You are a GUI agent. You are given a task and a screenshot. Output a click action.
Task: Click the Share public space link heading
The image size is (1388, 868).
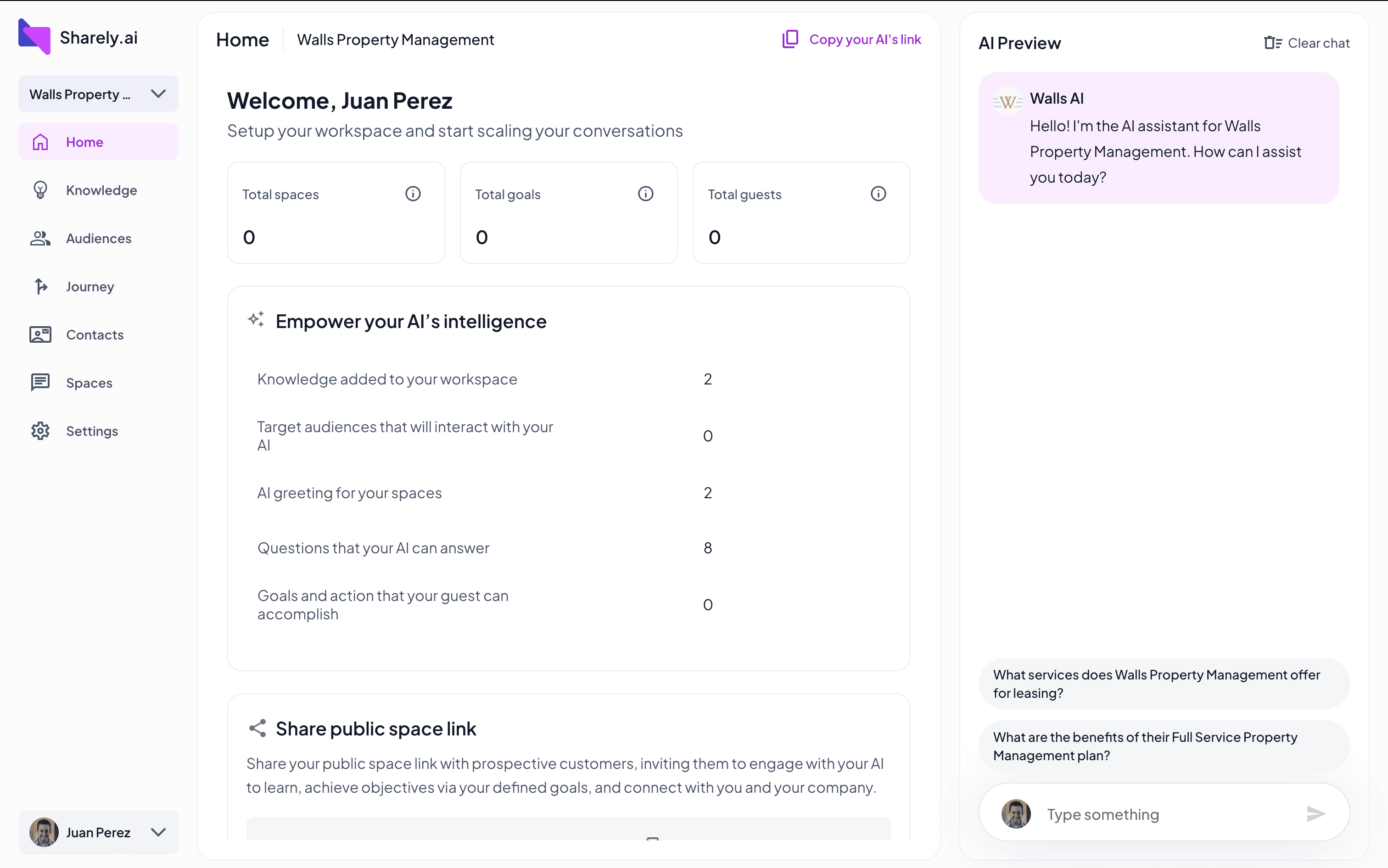coord(375,729)
